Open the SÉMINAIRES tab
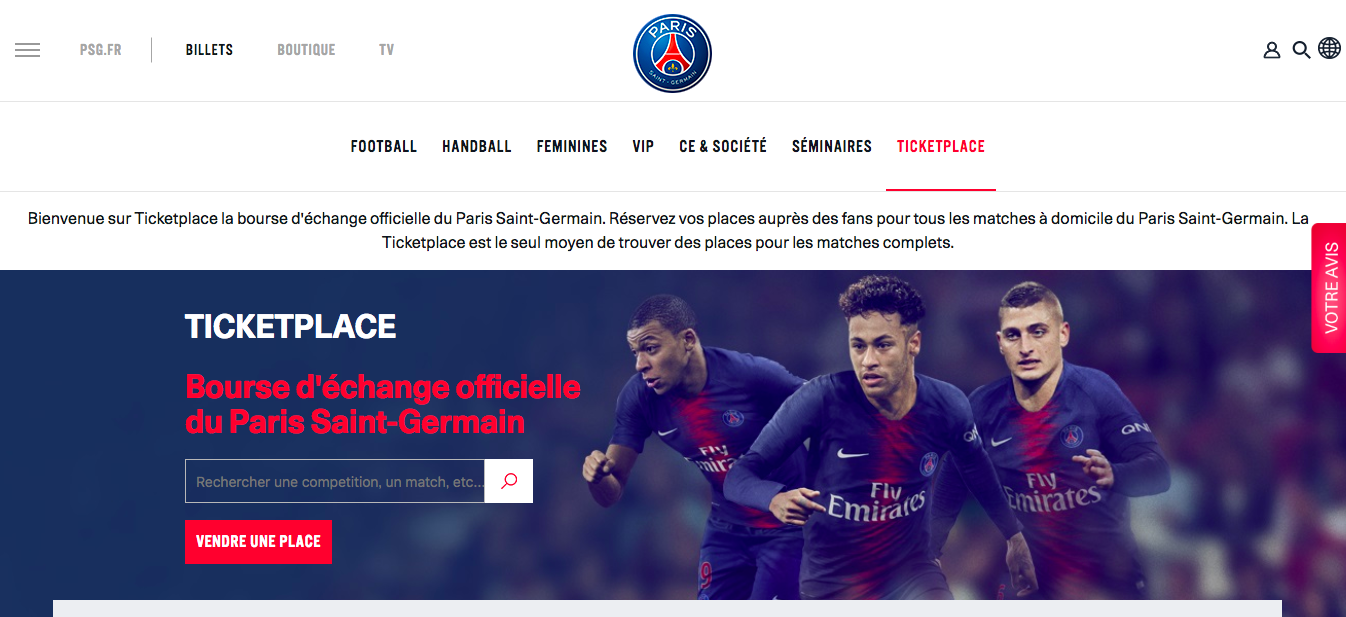This screenshot has width=1346, height=617. coord(832,146)
